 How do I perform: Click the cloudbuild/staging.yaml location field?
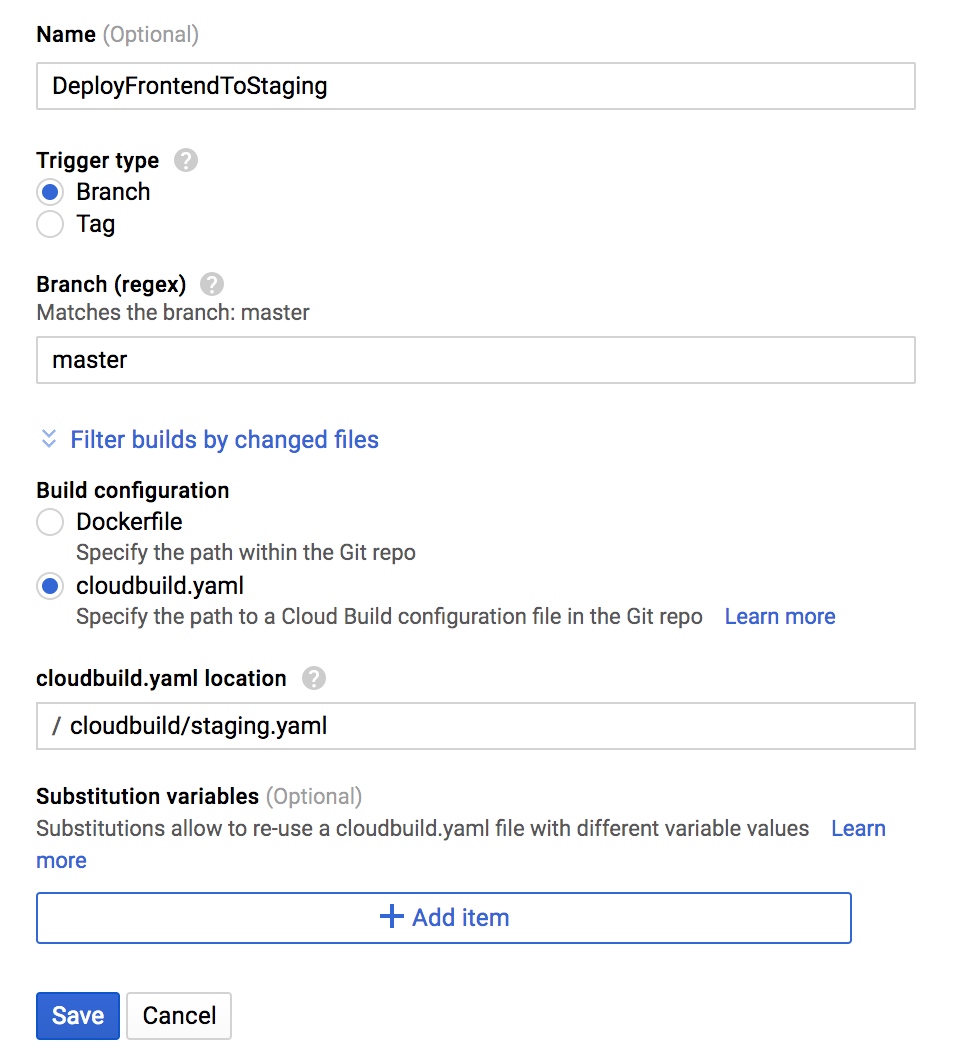476,726
